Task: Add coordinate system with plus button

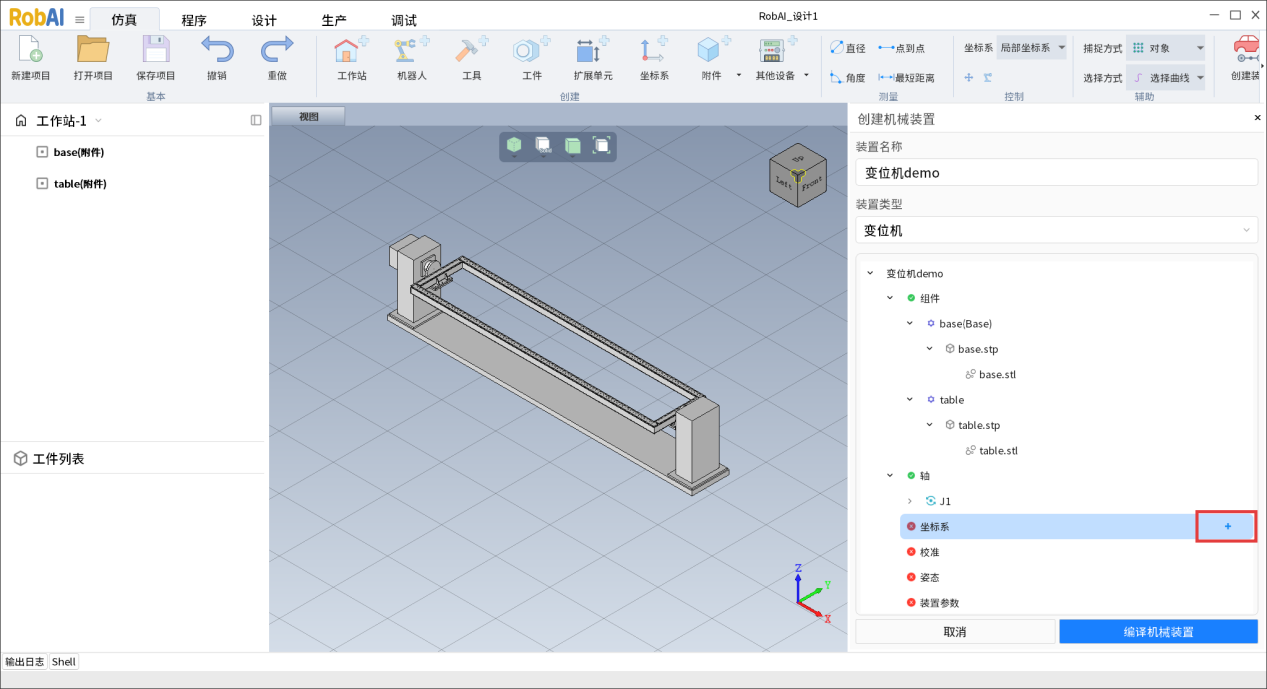Action: coord(1227,526)
